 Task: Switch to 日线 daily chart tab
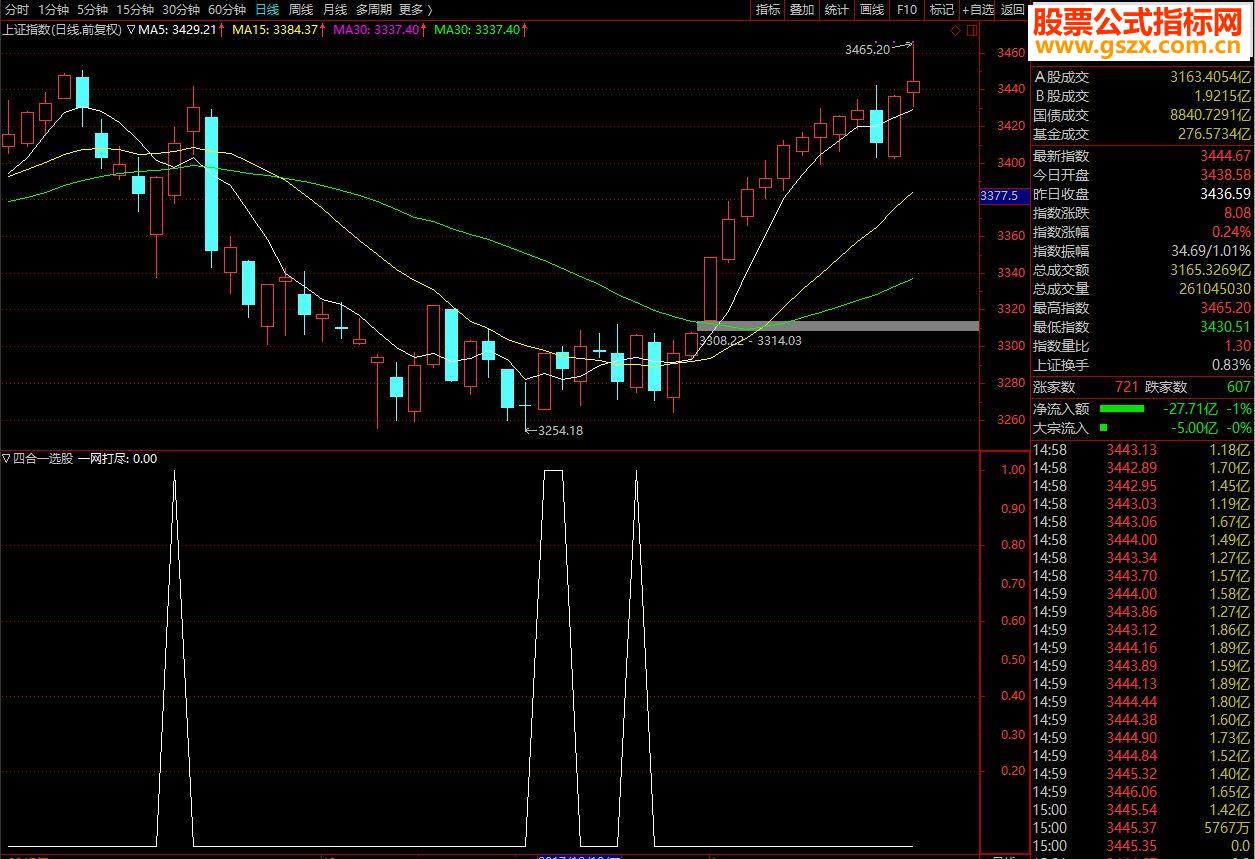[267, 9]
